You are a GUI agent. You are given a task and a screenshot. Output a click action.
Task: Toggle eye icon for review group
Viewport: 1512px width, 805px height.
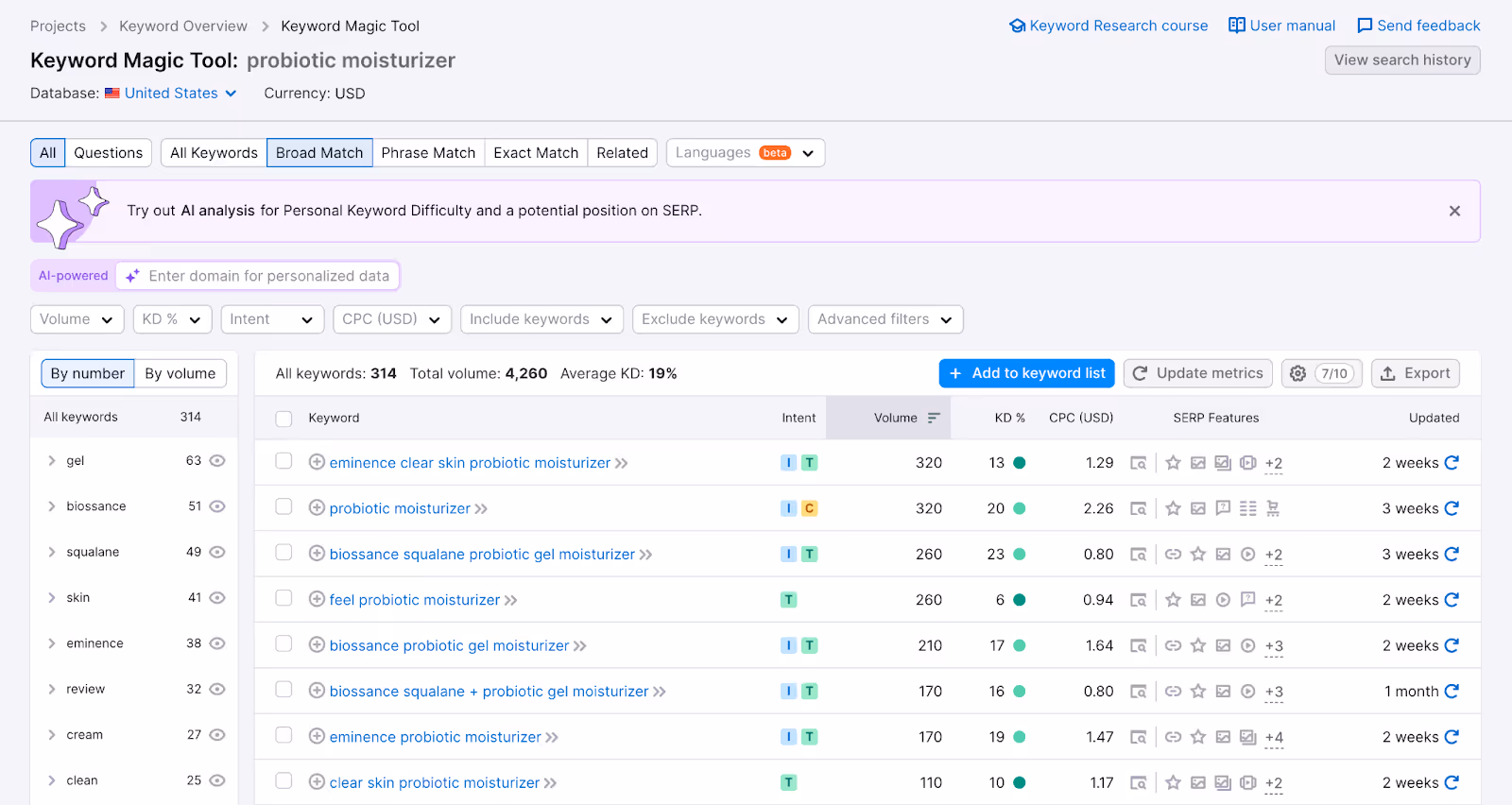point(217,689)
